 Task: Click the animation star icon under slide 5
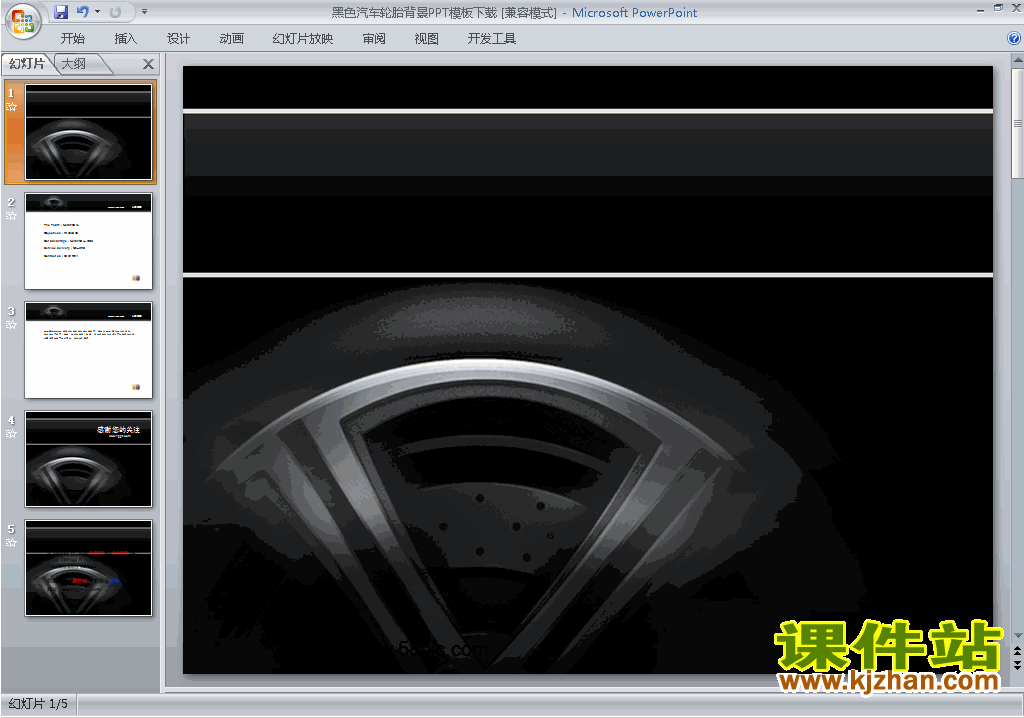point(11,543)
